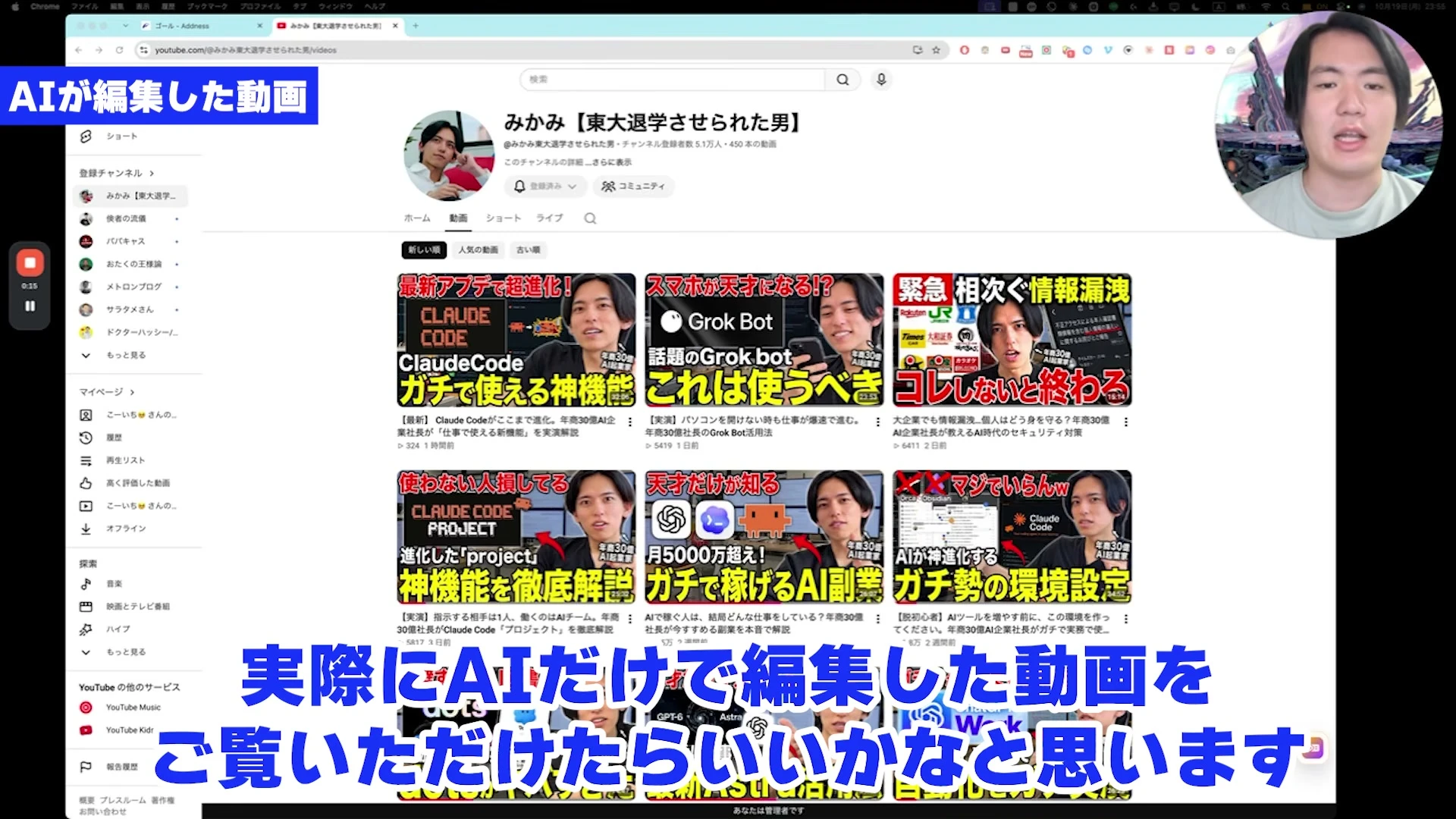Select the Videos (動画) channel tab
1456x819 pixels.
pyautogui.click(x=458, y=218)
